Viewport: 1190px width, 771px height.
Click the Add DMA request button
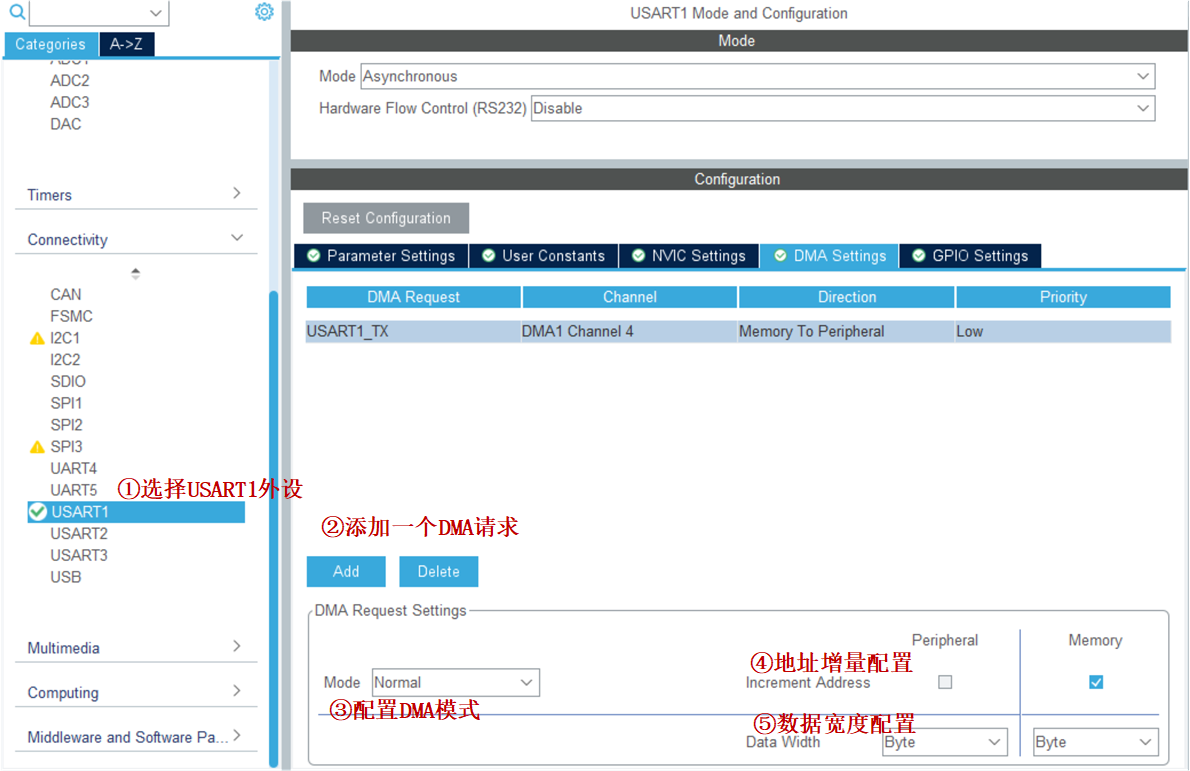(346, 572)
